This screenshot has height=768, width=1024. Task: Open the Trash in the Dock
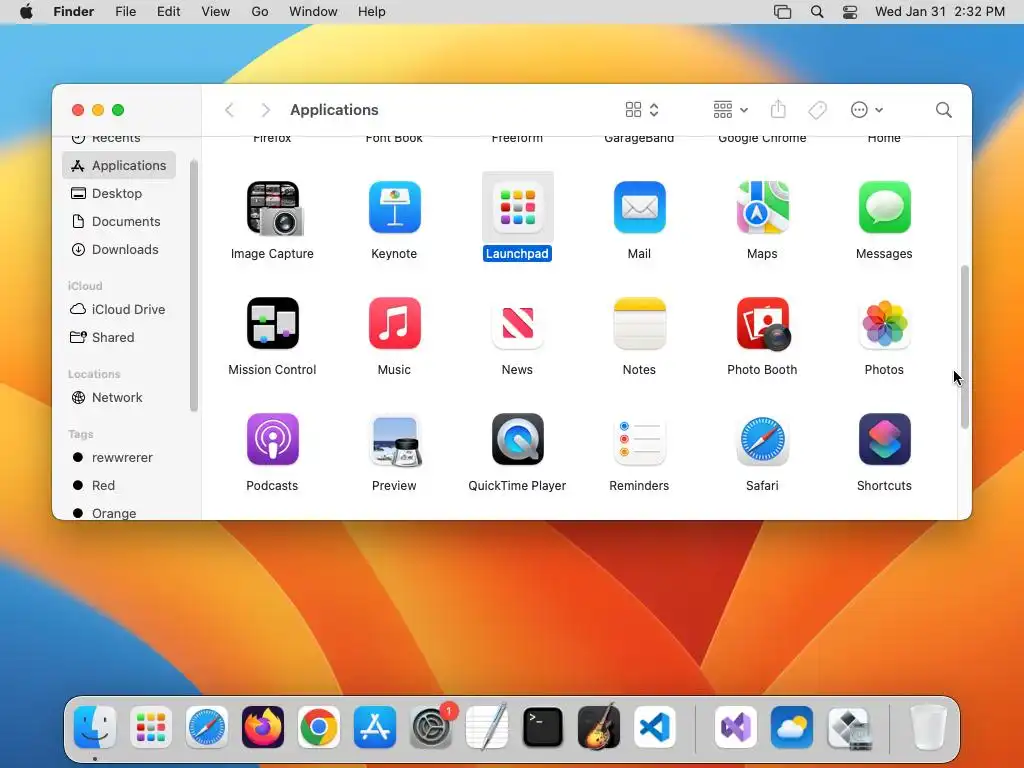[x=928, y=726]
